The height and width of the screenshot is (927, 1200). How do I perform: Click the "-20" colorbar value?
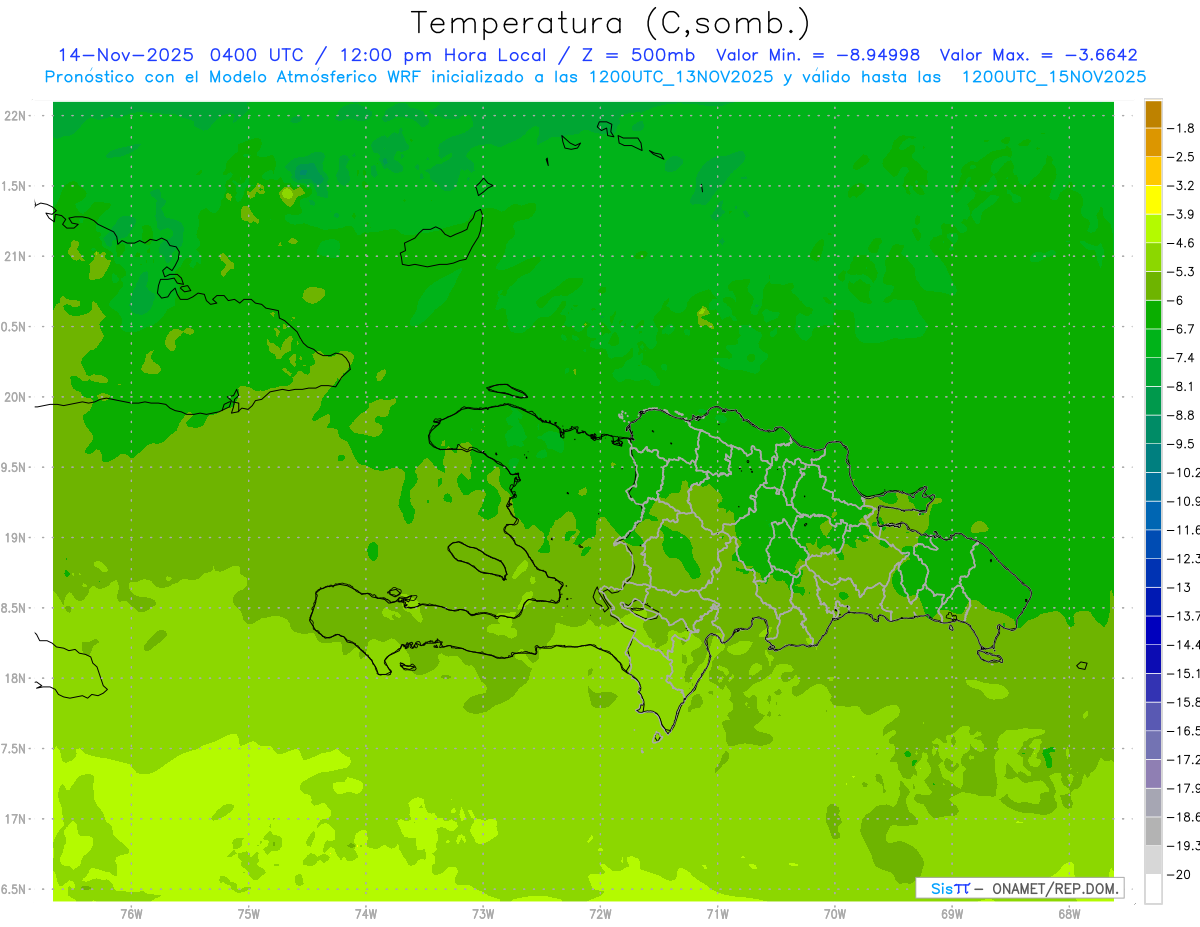point(1179,874)
